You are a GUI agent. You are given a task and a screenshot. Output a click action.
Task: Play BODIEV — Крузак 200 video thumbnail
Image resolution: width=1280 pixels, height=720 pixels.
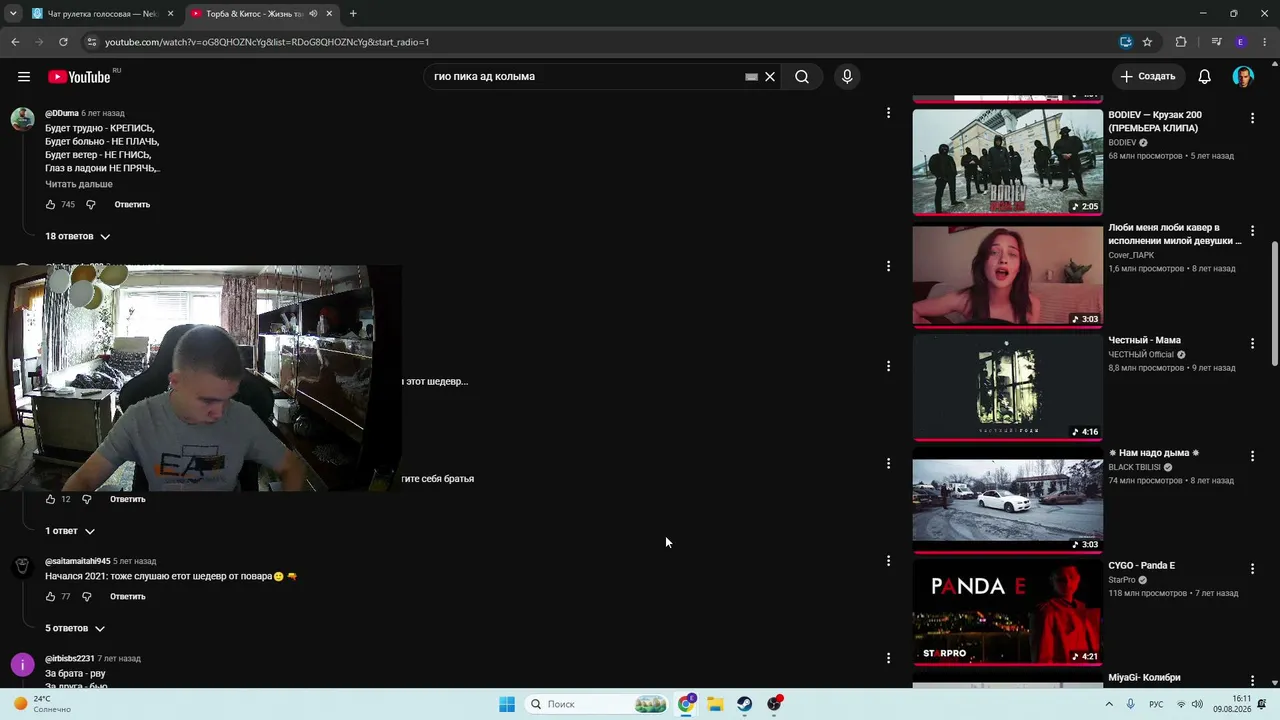click(x=1008, y=161)
